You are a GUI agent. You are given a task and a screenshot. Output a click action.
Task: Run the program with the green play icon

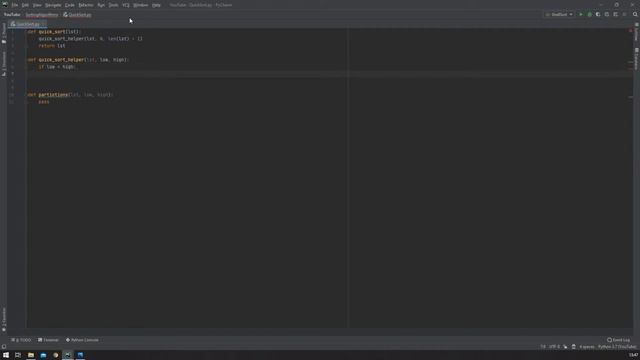click(581, 14)
